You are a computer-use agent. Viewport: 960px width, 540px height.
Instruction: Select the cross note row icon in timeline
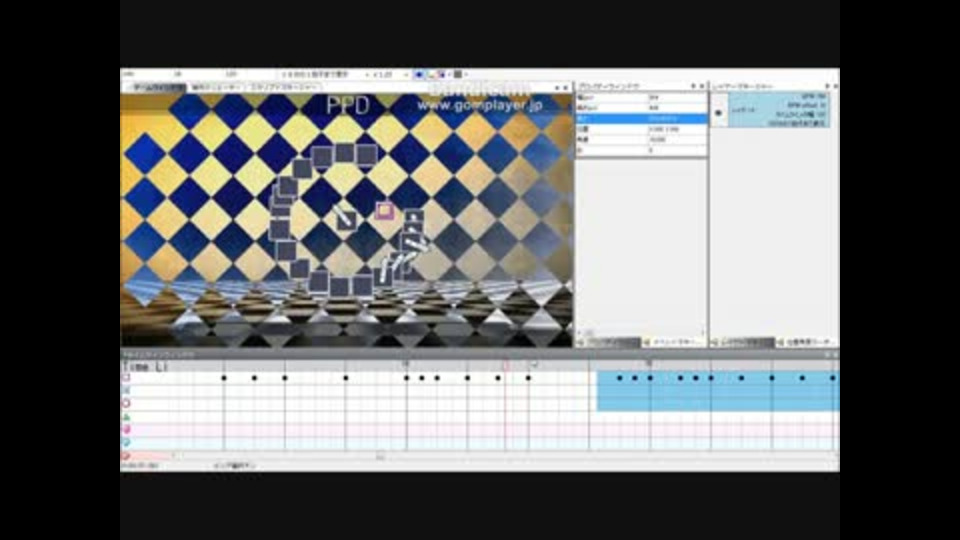(x=126, y=391)
